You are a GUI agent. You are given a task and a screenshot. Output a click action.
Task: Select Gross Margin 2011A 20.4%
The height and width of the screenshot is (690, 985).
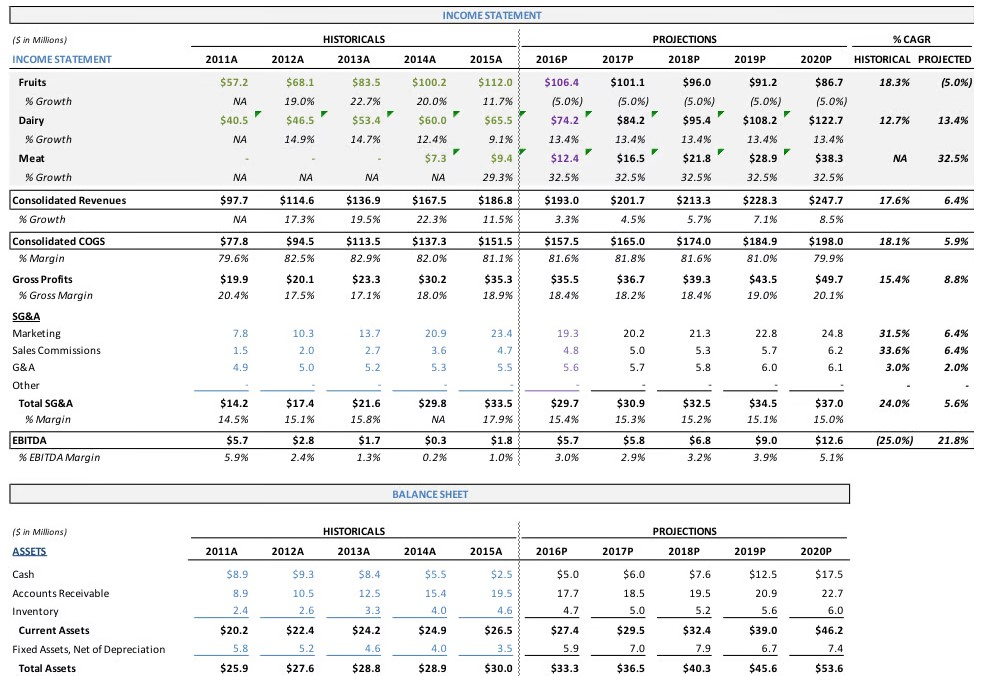(x=233, y=295)
